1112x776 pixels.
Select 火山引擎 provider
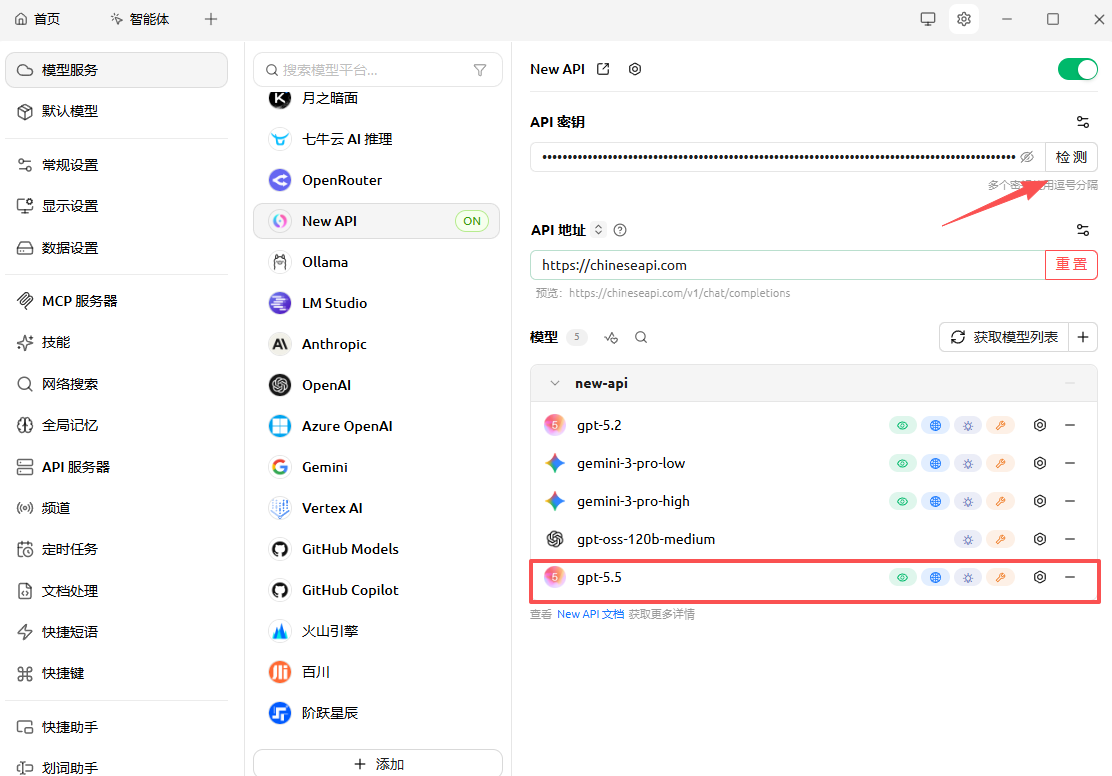[377, 631]
